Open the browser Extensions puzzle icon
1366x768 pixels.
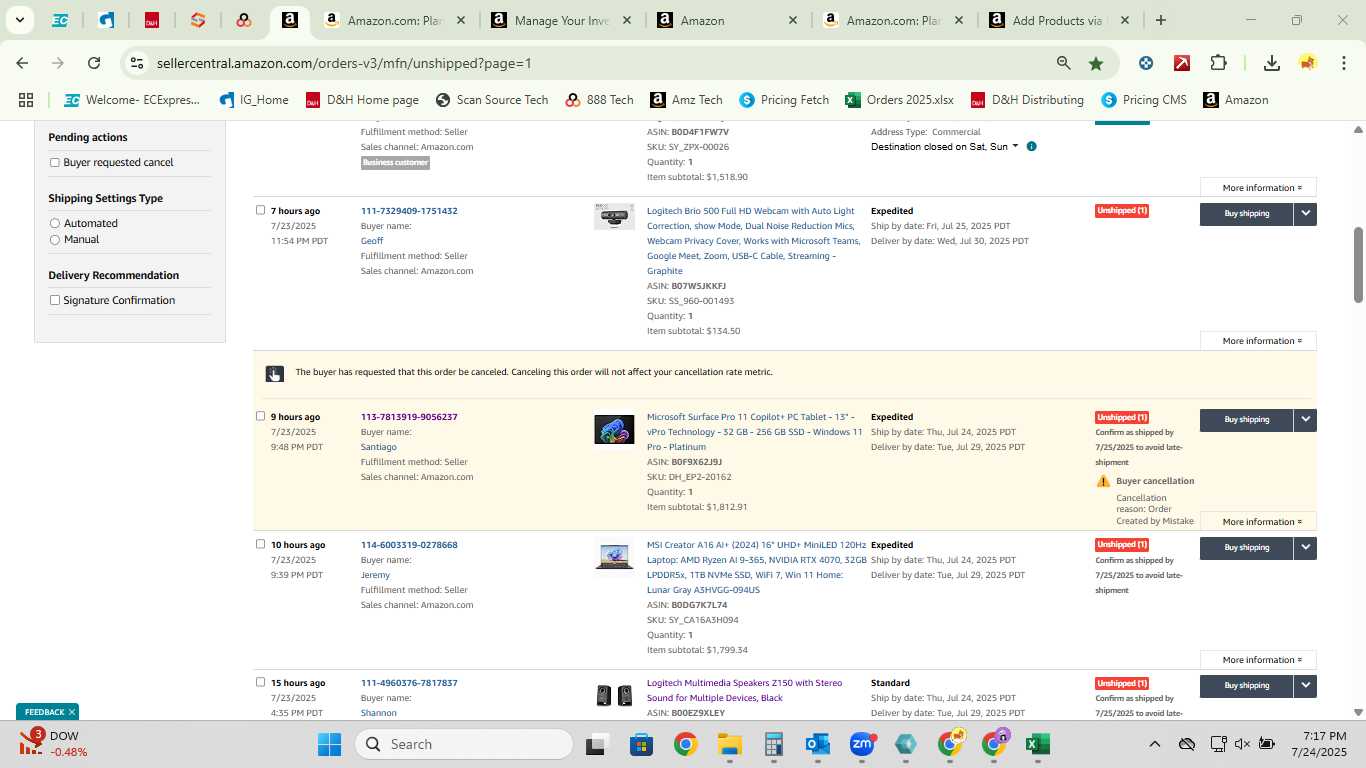(1218, 63)
